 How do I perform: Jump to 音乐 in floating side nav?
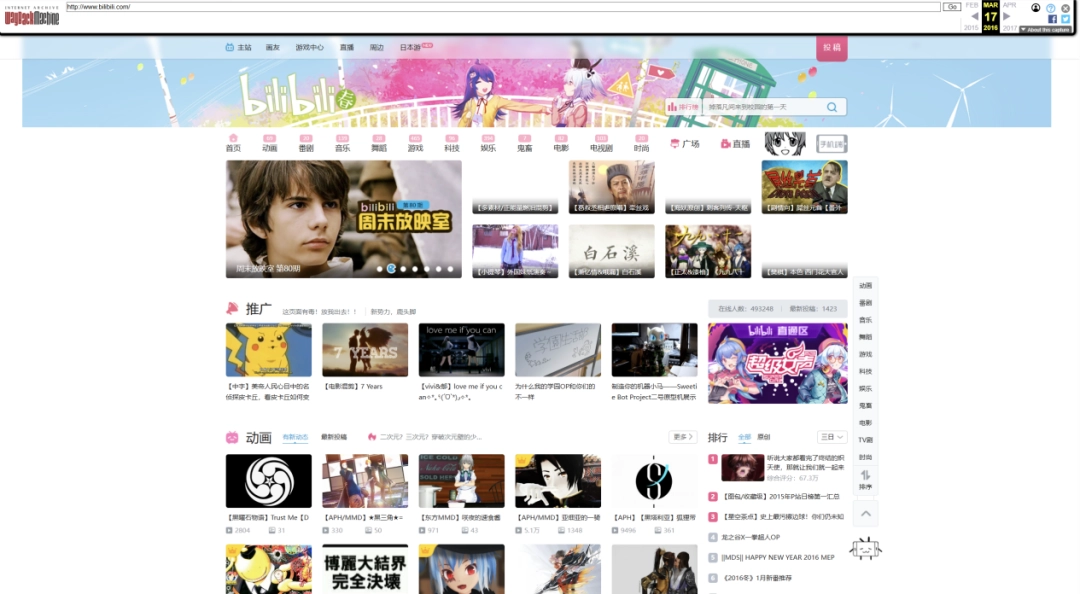point(865,320)
